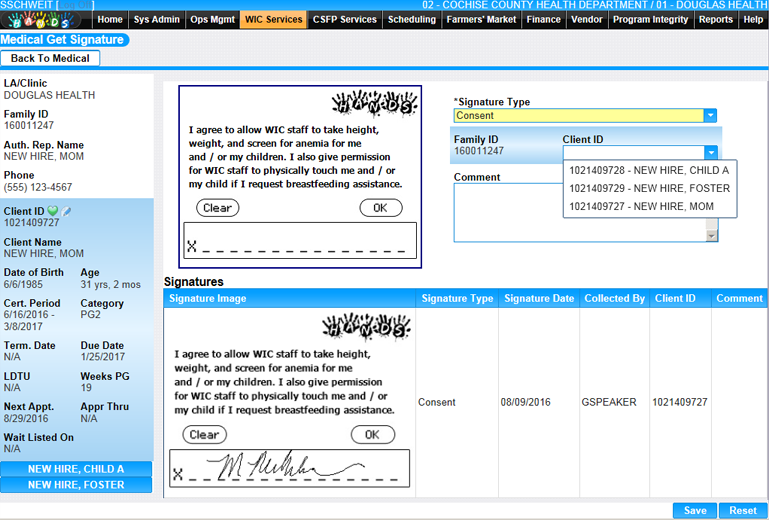Viewport: 769px width, 520px height.
Task: Click the existing Consent signature image
Action: [x=290, y=402]
